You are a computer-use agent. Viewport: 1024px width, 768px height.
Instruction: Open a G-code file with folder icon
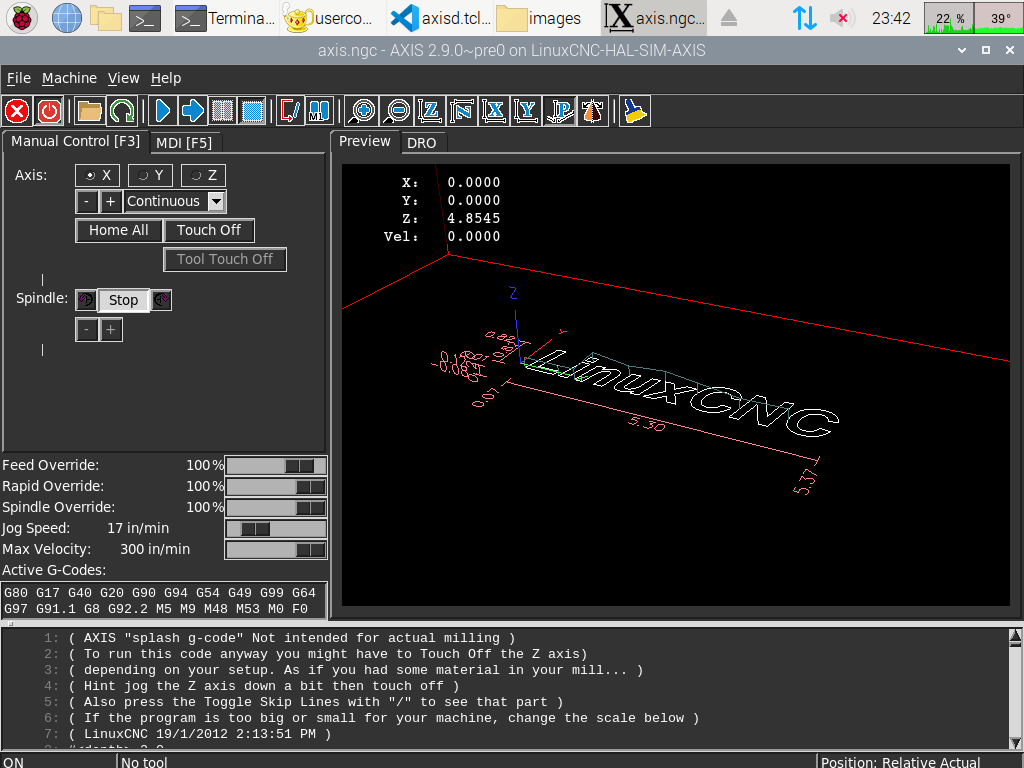89,111
